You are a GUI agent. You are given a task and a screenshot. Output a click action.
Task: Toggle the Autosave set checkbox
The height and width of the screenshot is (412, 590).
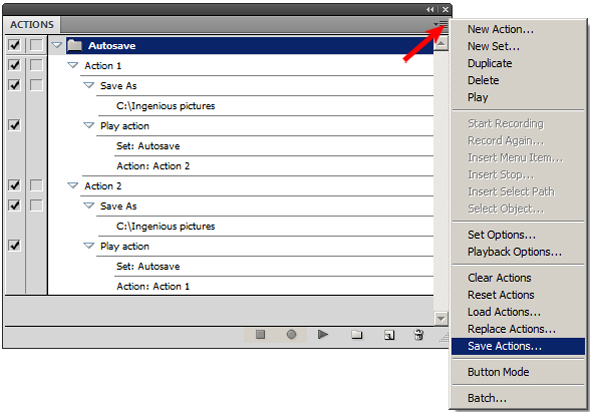click(x=14, y=45)
